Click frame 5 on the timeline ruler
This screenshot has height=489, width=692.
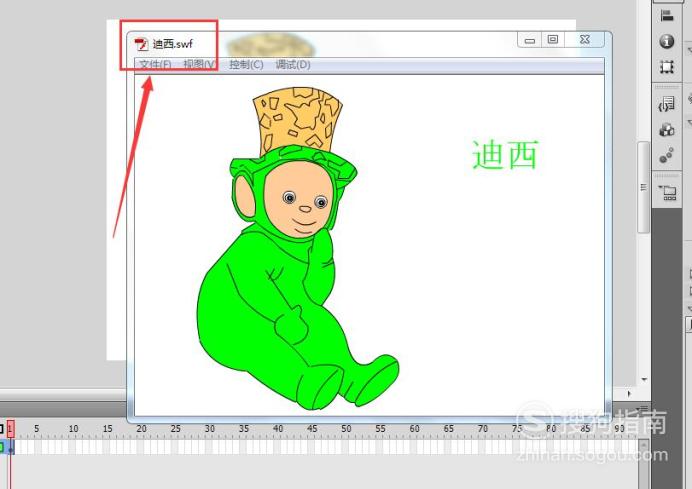click(37, 429)
